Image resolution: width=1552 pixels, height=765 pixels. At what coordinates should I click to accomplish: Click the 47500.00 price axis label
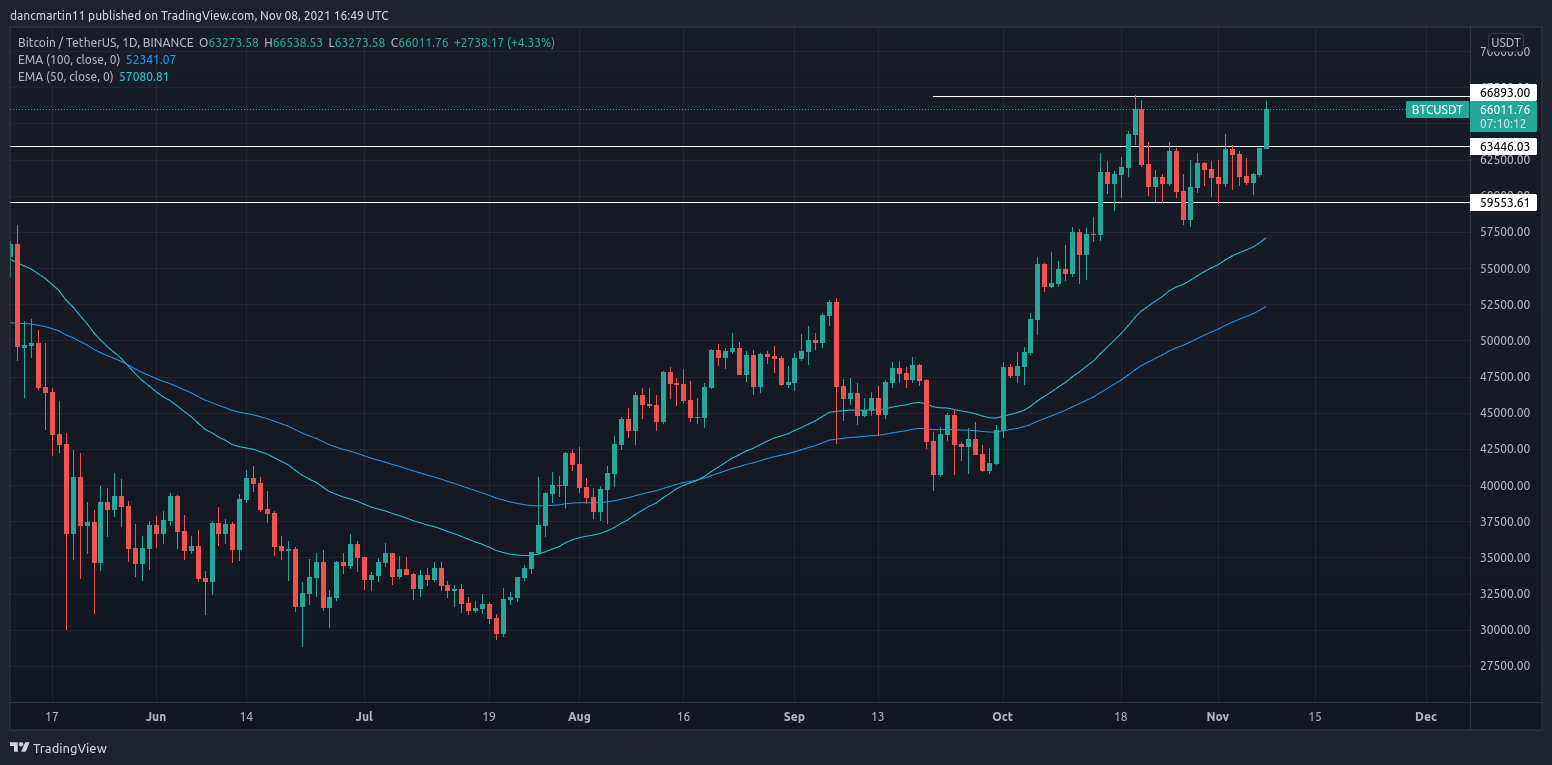[1505, 377]
